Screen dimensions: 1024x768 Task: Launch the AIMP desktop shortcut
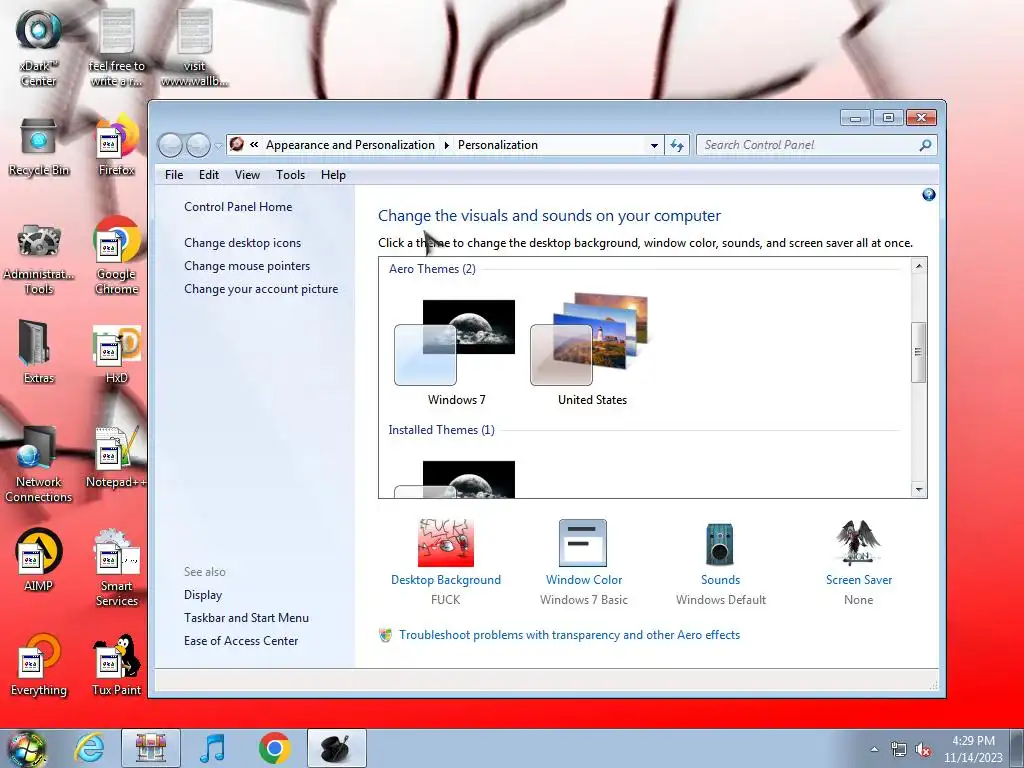[39, 560]
